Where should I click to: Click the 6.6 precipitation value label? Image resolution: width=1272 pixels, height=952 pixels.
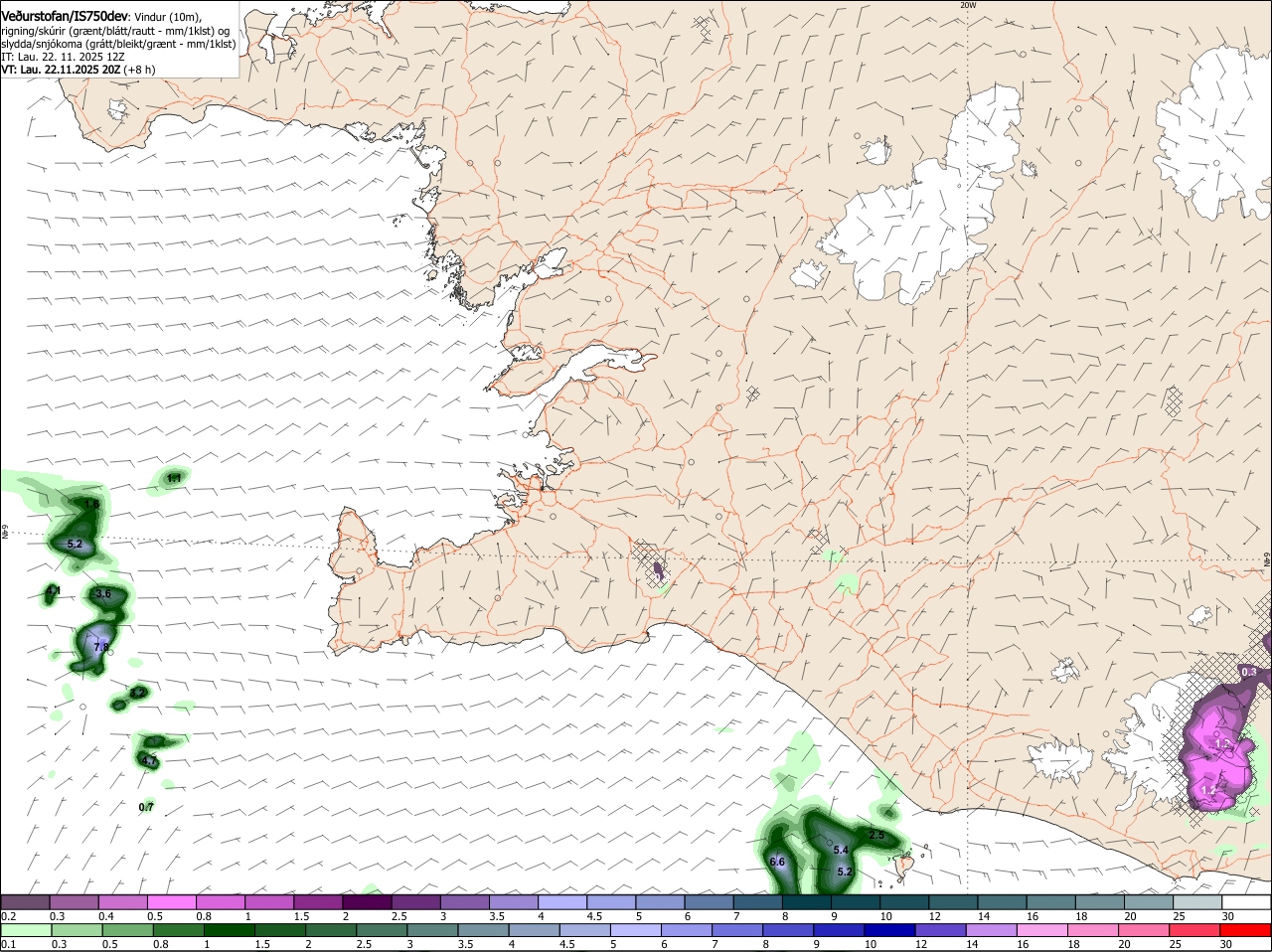pos(777,862)
